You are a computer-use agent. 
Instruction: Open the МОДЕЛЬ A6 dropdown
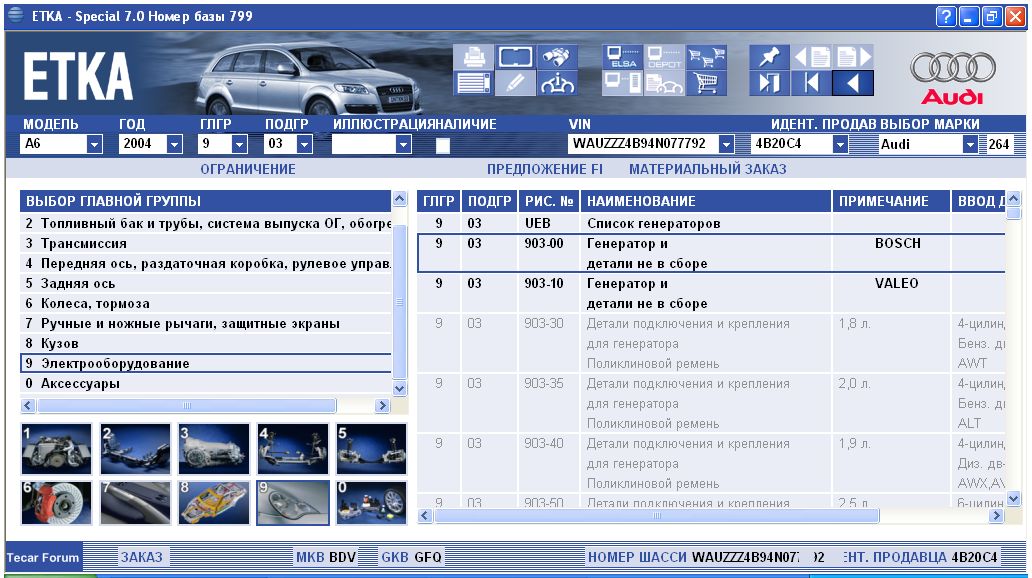point(94,144)
